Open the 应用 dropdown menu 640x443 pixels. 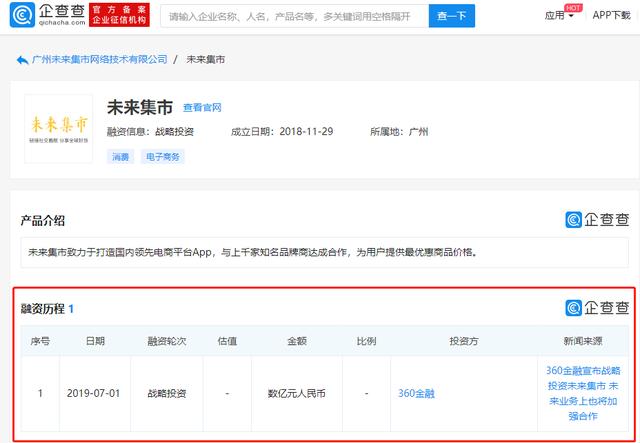[x=560, y=16]
